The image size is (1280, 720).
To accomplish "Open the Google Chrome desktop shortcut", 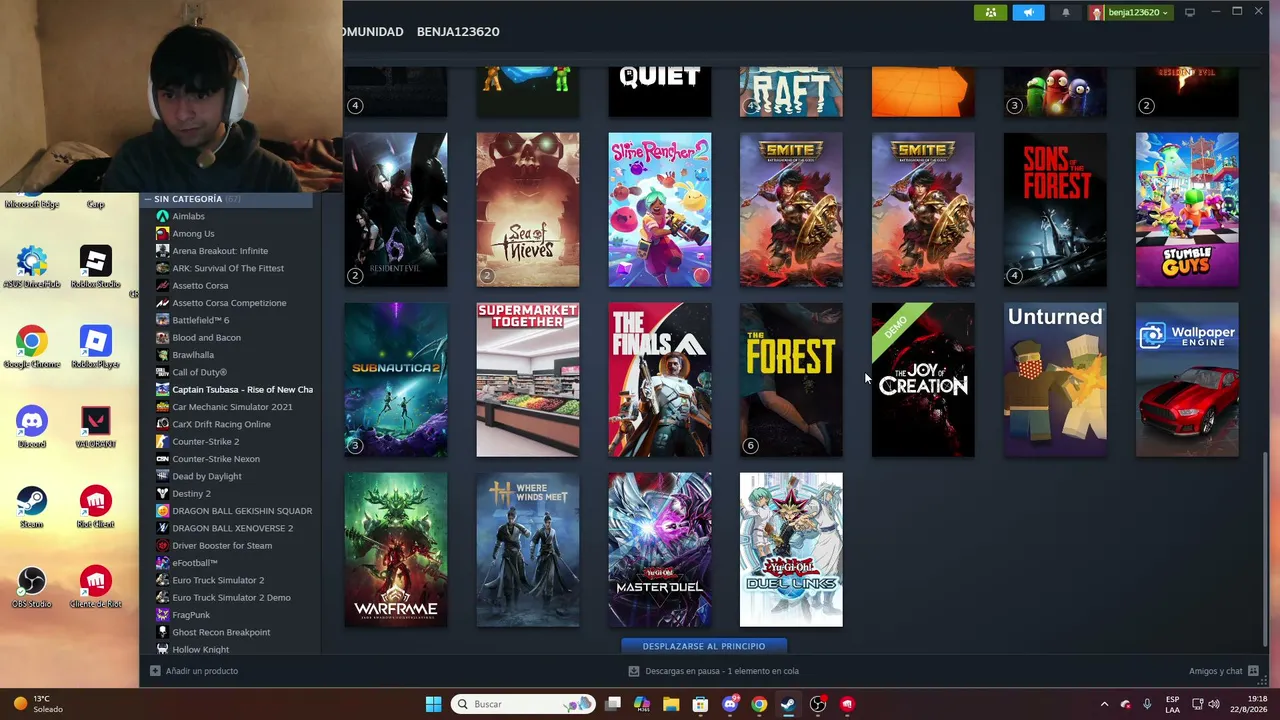I will click(31, 346).
